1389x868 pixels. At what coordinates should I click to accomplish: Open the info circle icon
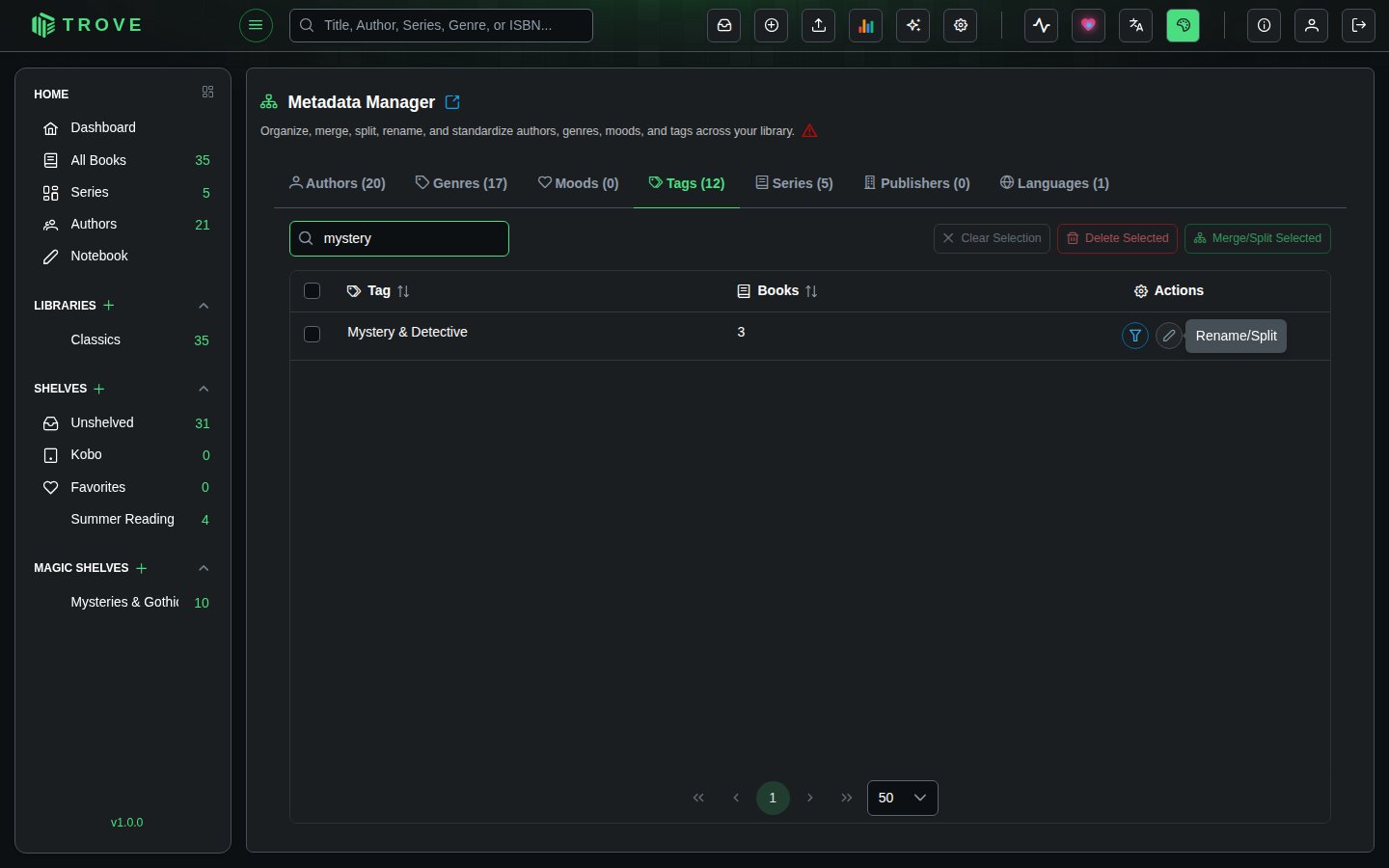tap(1265, 25)
